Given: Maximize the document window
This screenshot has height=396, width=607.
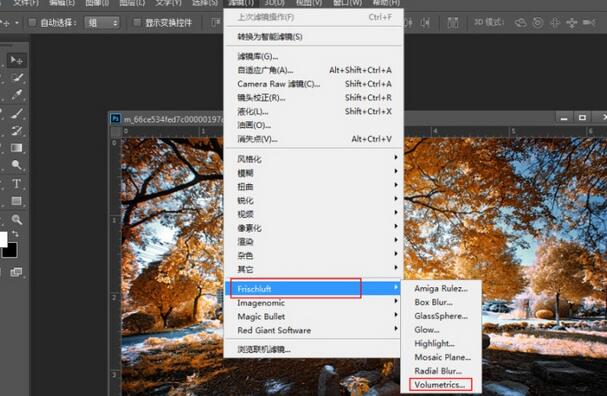Looking at the screenshot, I should tap(582, 117).
